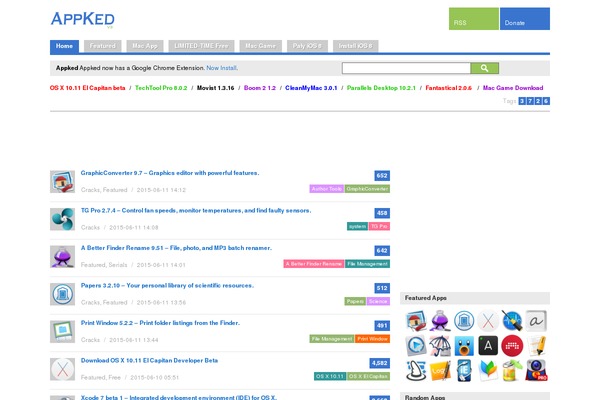Click the orange Print Window tag
Screen dimensions: 600x400
tap(372, 339)
